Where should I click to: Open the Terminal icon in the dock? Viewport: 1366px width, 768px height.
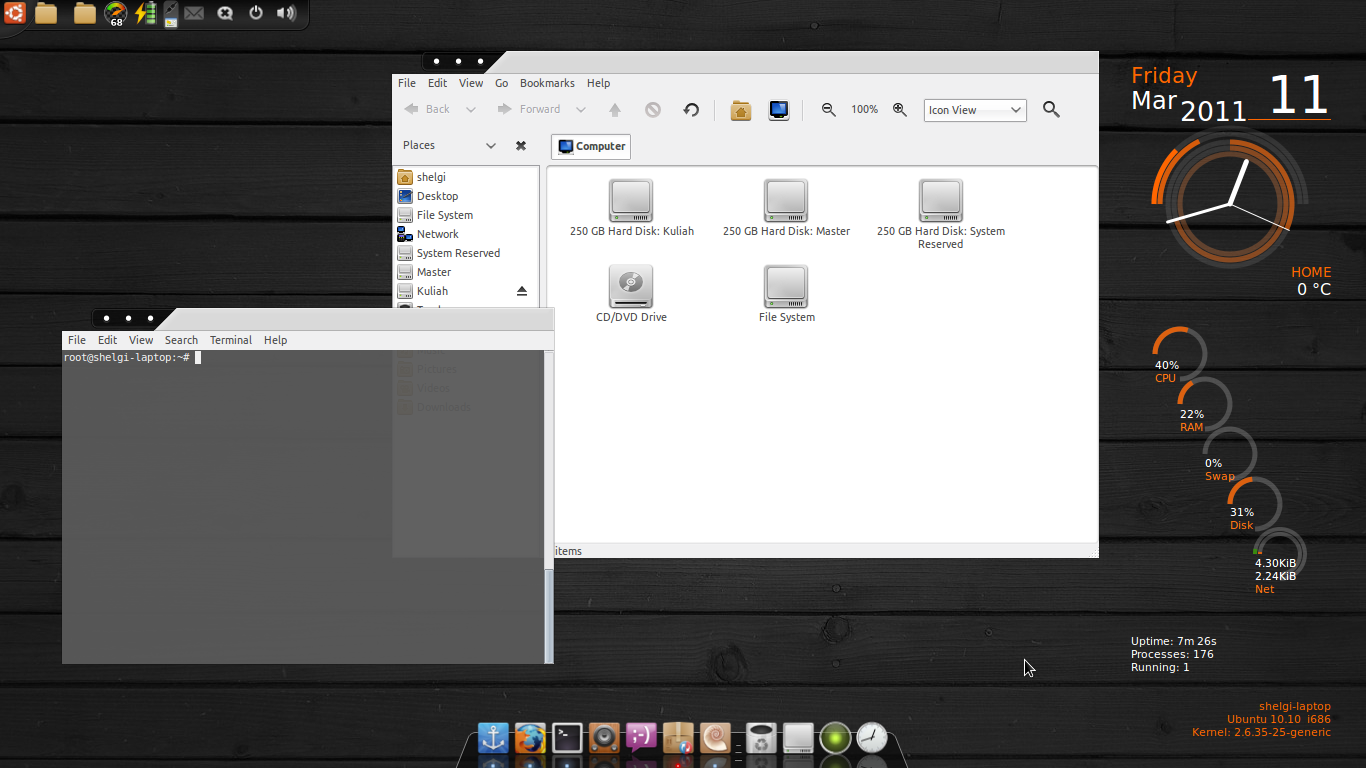click(x=567, y=739)
